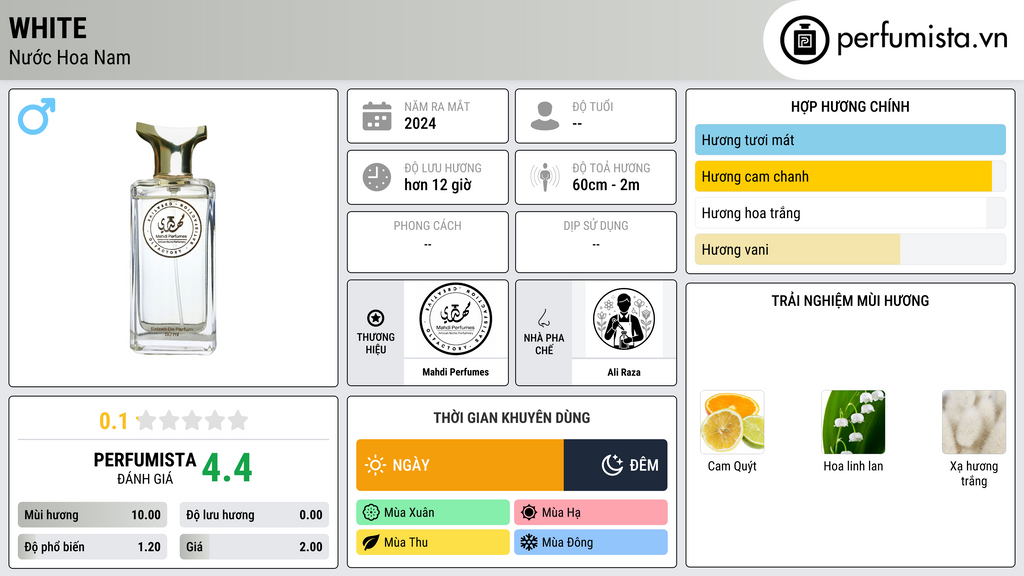Click the sun icon in Ngày bar
1024x576 pixels.
(375, 465)
